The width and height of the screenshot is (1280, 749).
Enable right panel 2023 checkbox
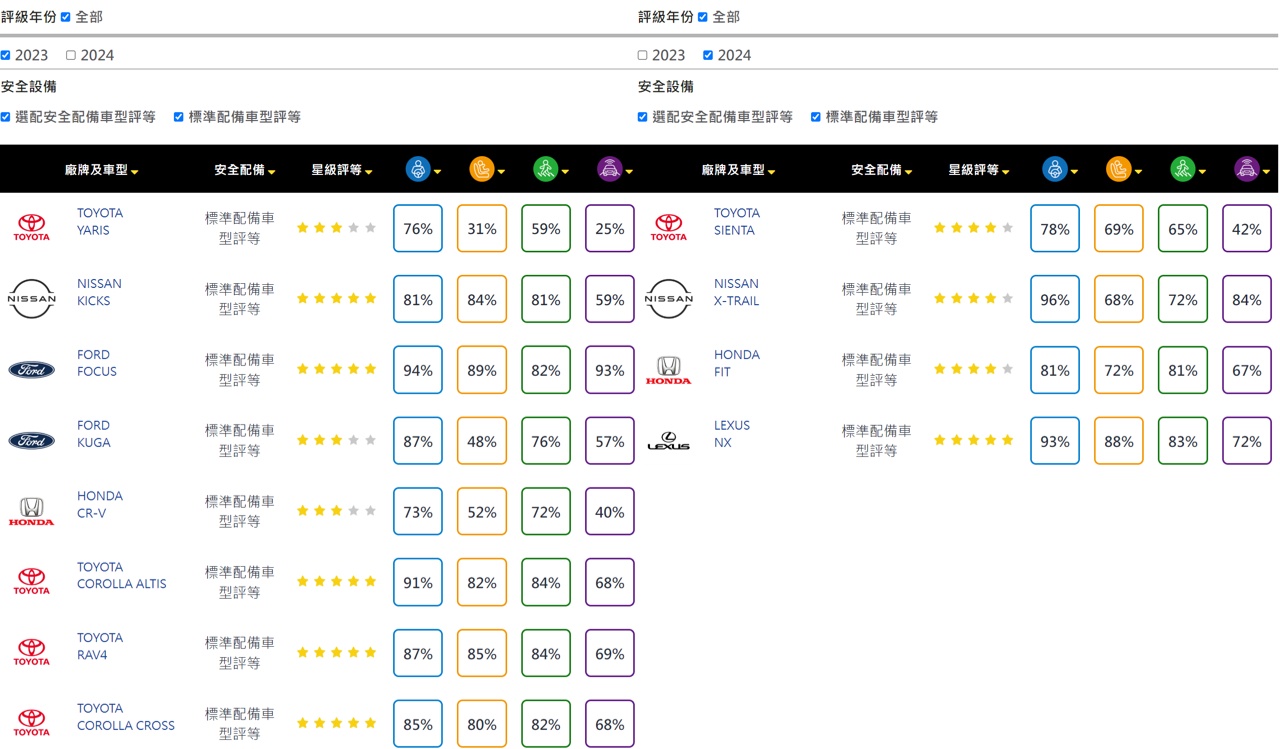[x=643, y=55]
